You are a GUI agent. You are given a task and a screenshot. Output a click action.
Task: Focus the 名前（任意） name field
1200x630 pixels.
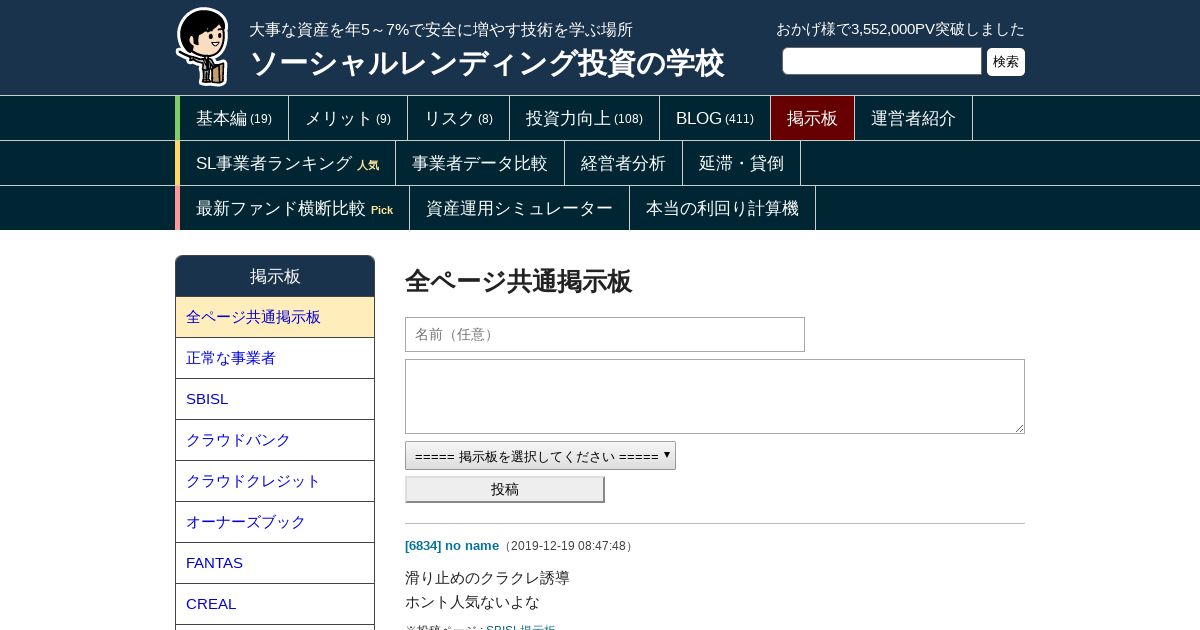[x=605, y=334]
